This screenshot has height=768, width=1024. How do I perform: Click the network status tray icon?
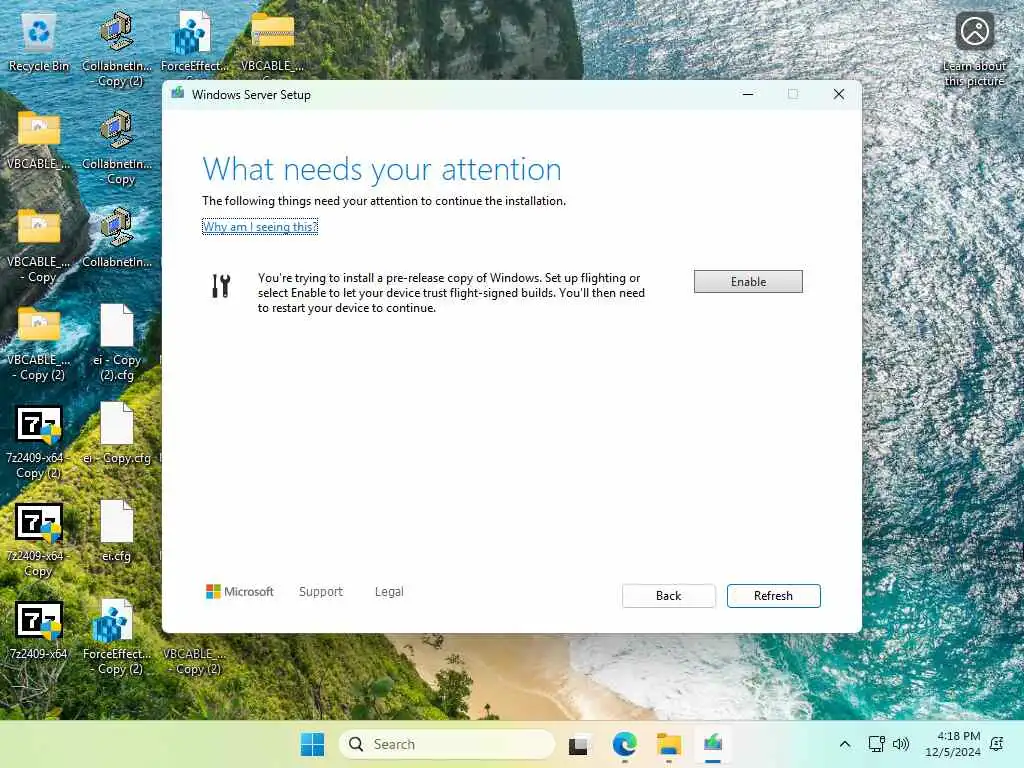pos(876,744)
